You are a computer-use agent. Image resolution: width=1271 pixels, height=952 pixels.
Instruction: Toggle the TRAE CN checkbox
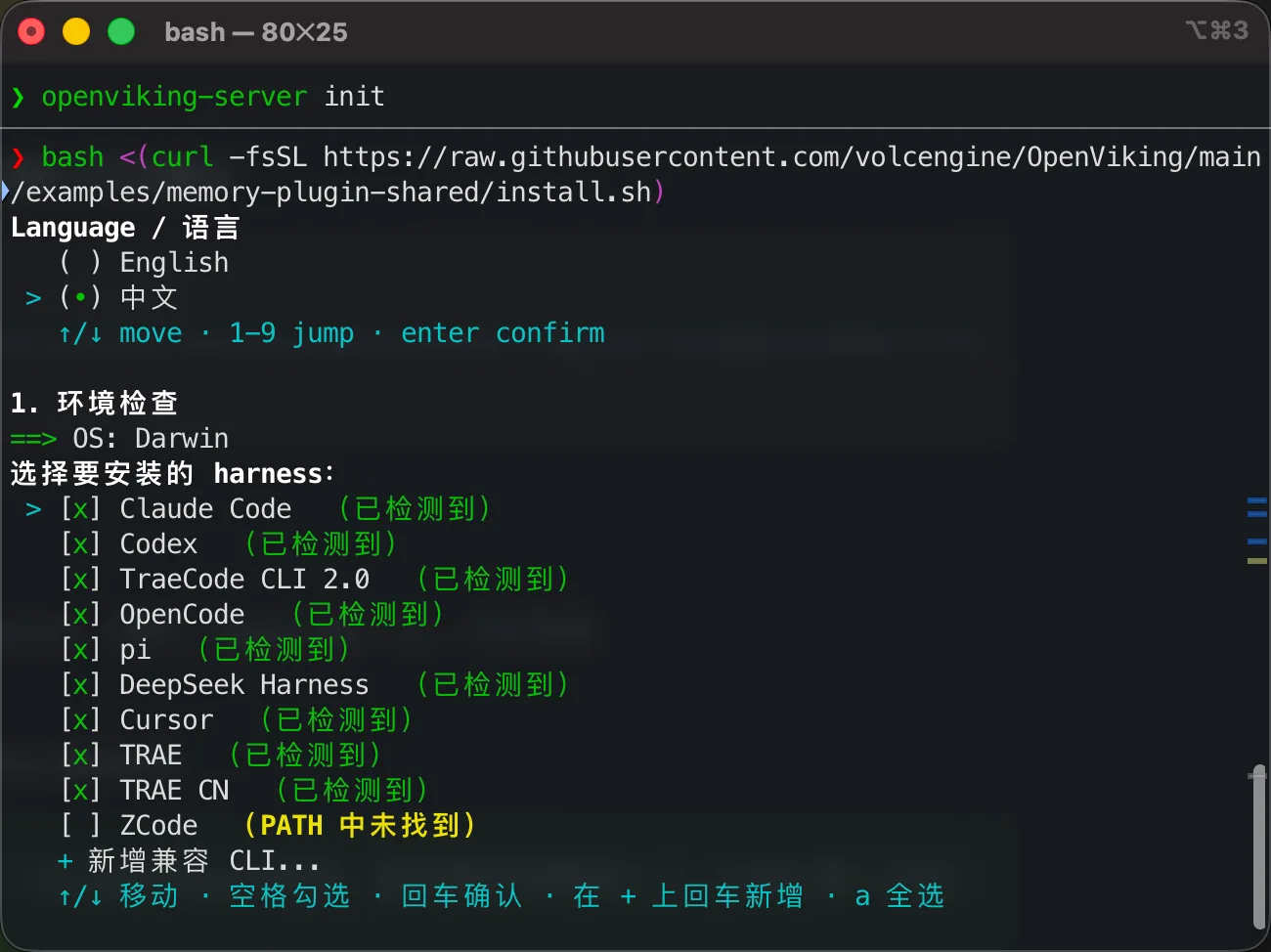(x=80, y=791)
